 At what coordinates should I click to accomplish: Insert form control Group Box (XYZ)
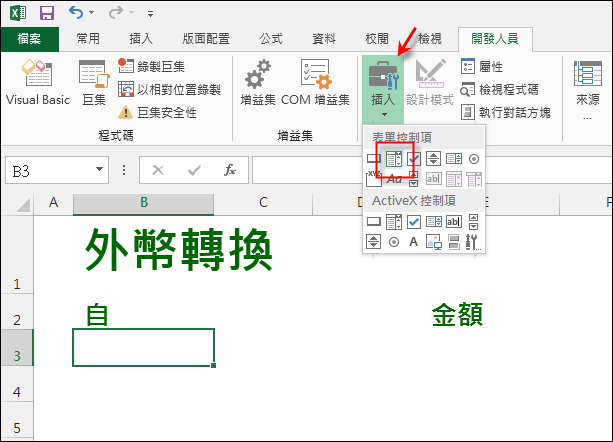click(x=374, y=179)
